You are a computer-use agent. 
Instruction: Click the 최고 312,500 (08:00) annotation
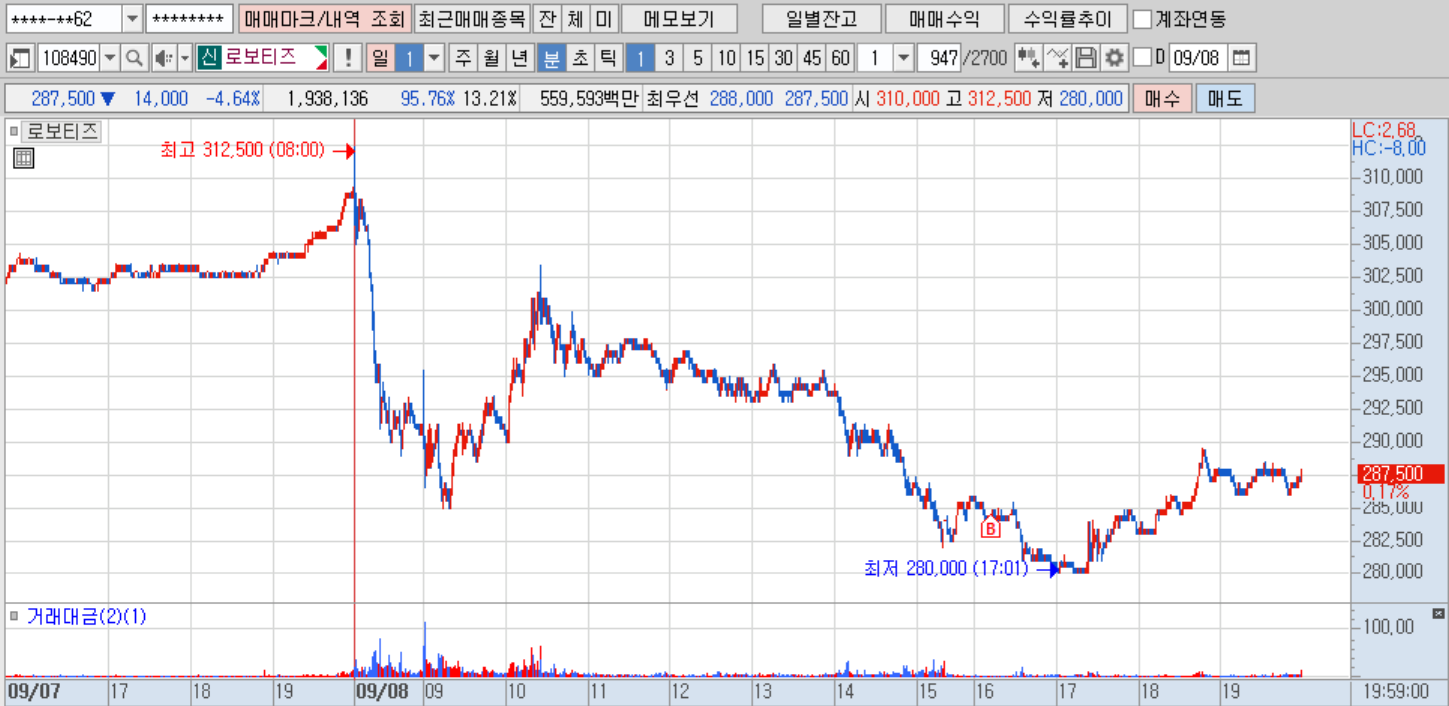(243, 150)
